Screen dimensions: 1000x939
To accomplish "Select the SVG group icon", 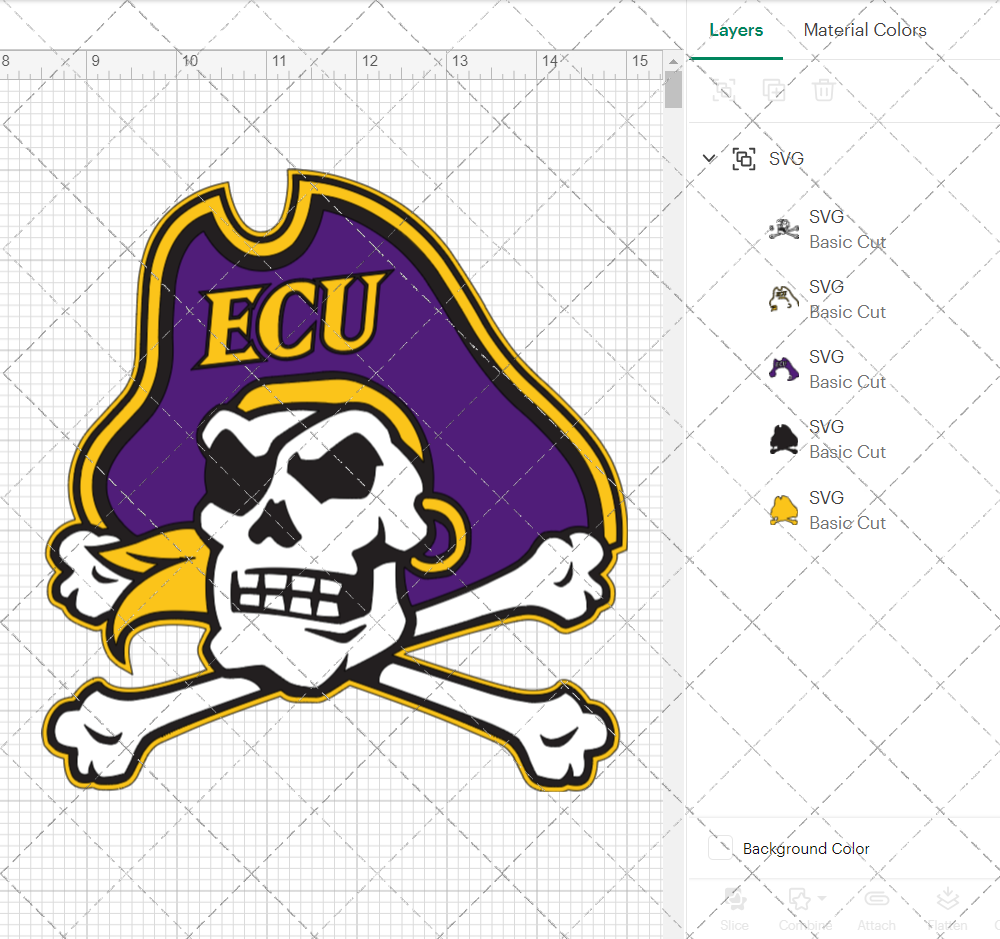I will (744, 158).
